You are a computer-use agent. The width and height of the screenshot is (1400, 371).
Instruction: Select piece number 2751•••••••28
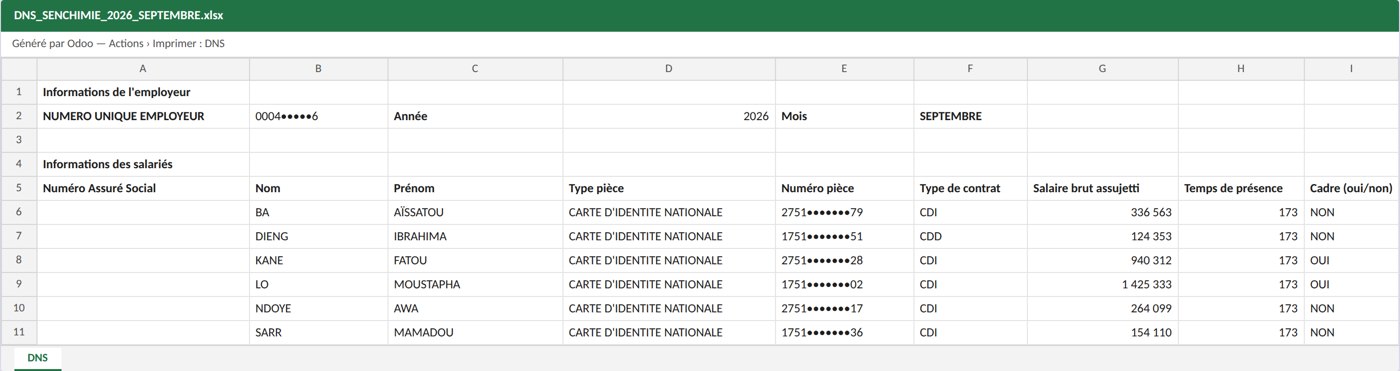[844, 260]
